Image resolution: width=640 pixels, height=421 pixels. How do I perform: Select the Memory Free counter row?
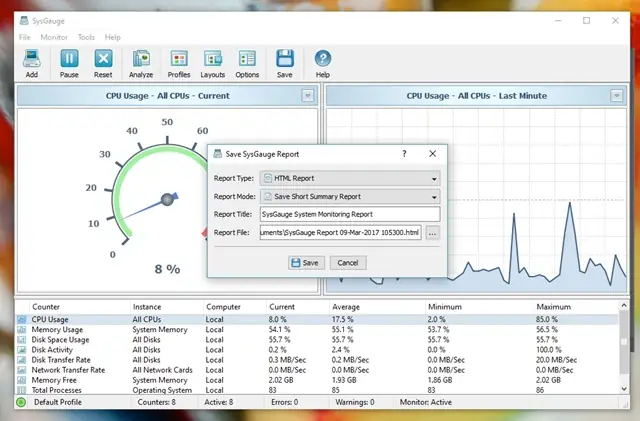click(317, 380)
